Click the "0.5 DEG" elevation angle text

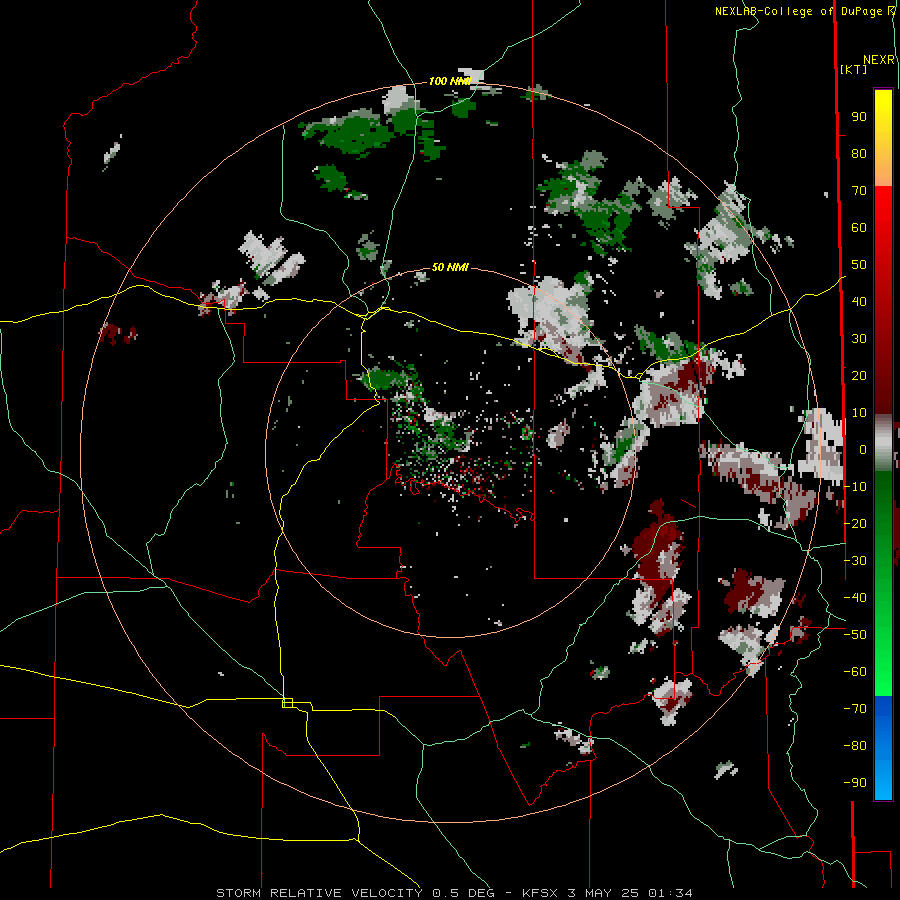(x=463, y=893)
